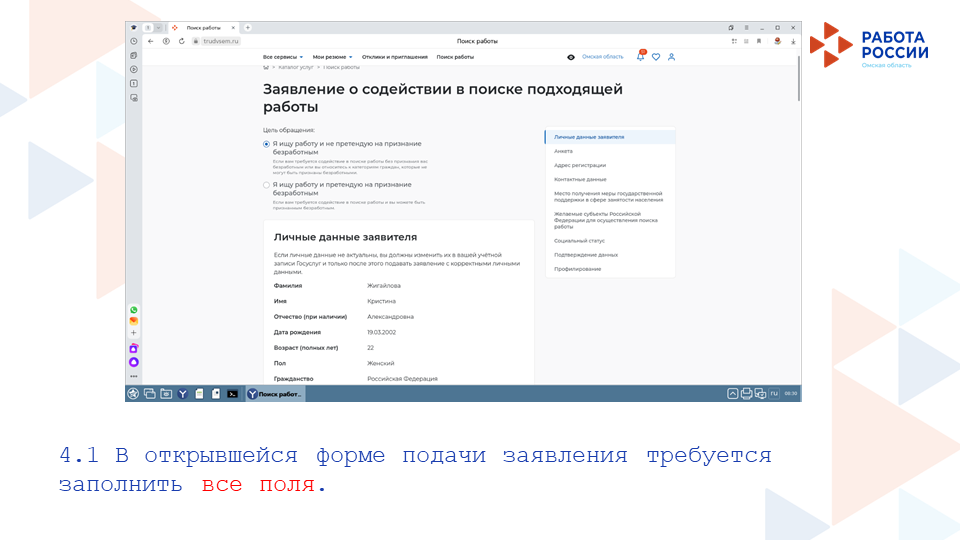Open the user profile icon
The image size is (960, 540).
click(671, 57)
